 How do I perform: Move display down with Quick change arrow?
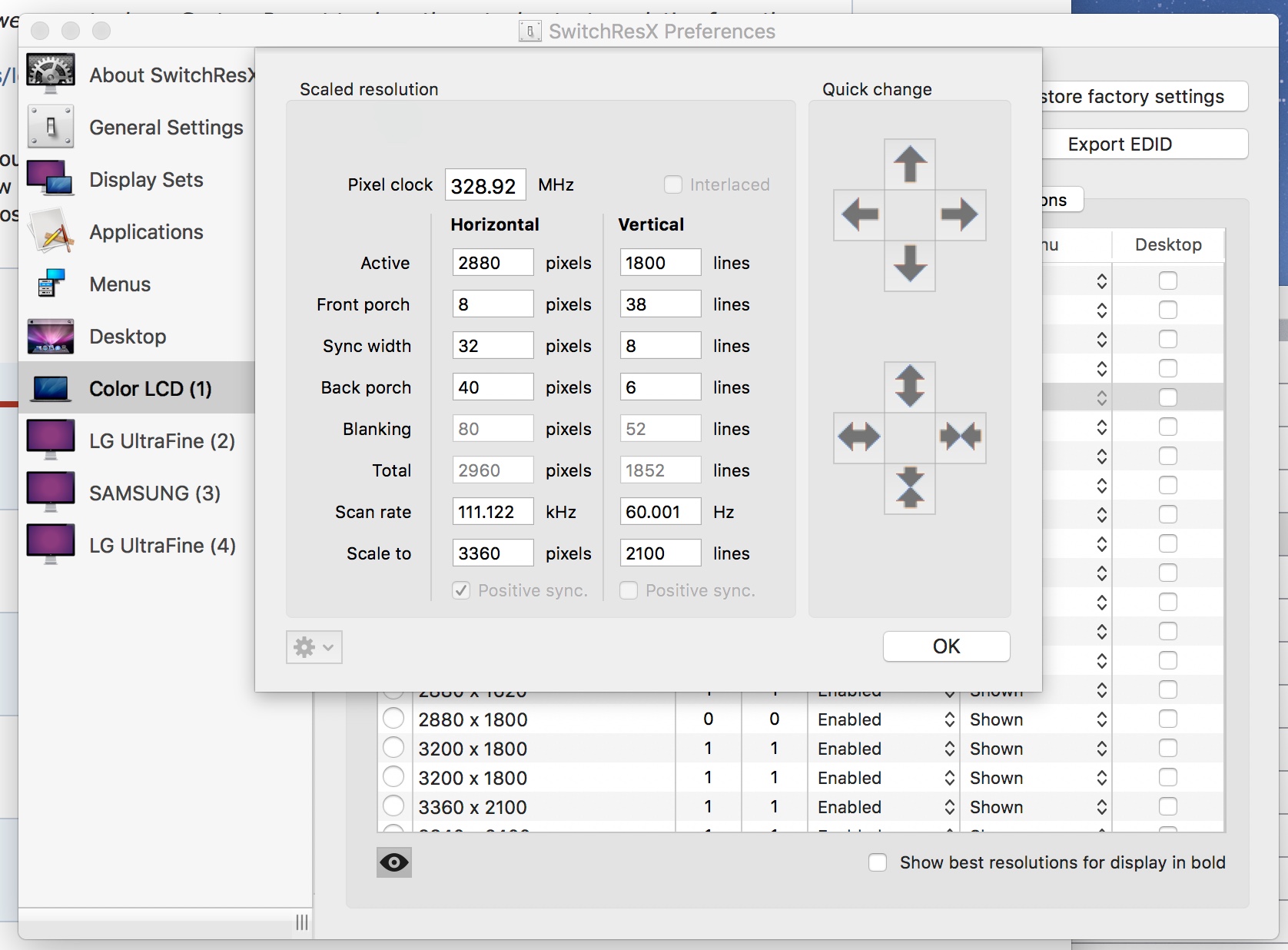pyautogui.click(x=910, y=265)
